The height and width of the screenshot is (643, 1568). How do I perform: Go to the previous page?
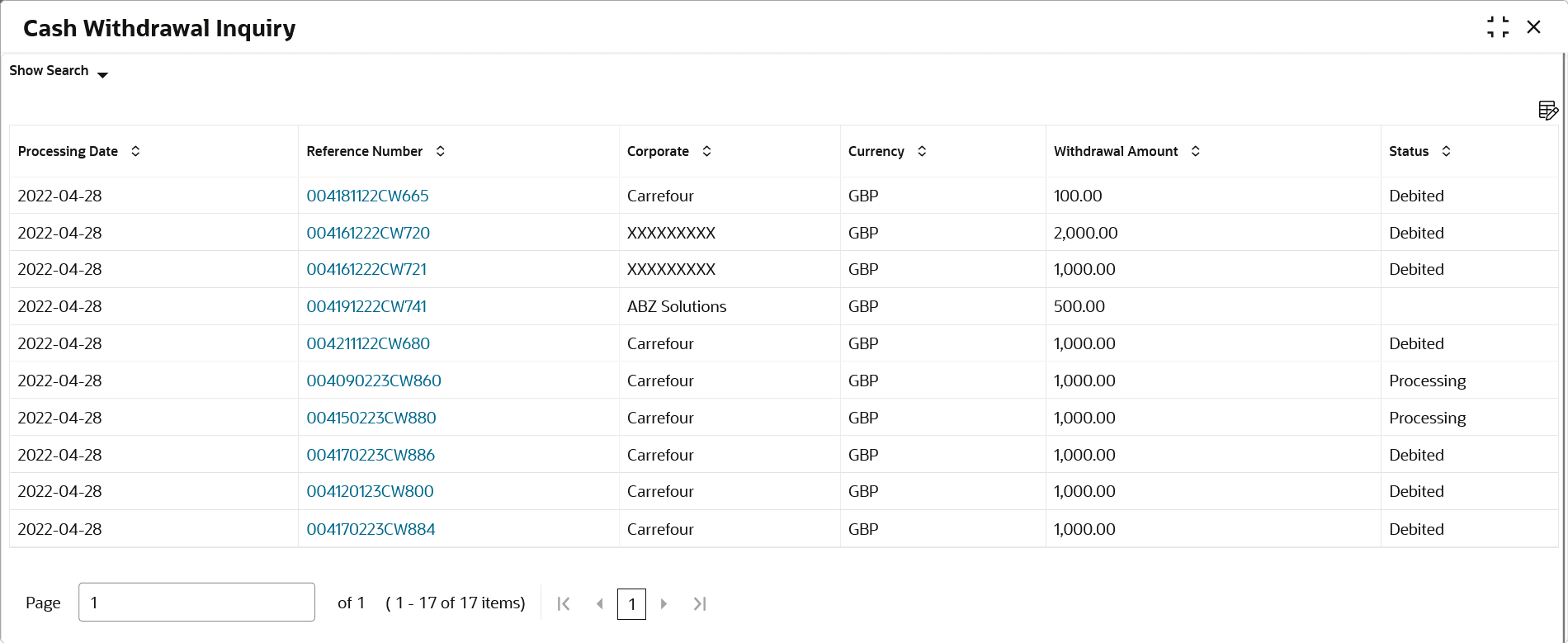coord(599,603)
